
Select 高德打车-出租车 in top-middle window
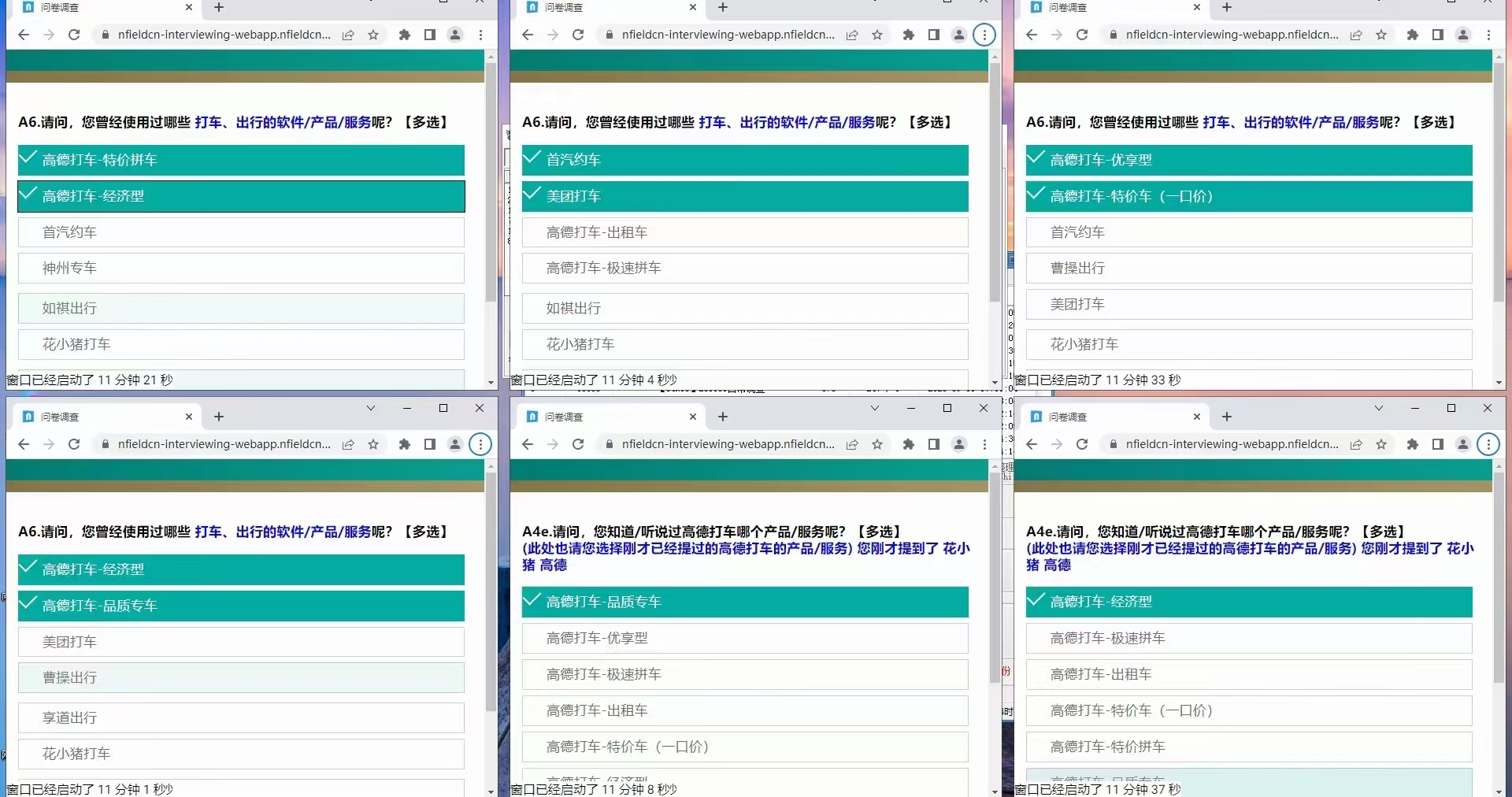(745, 232)
